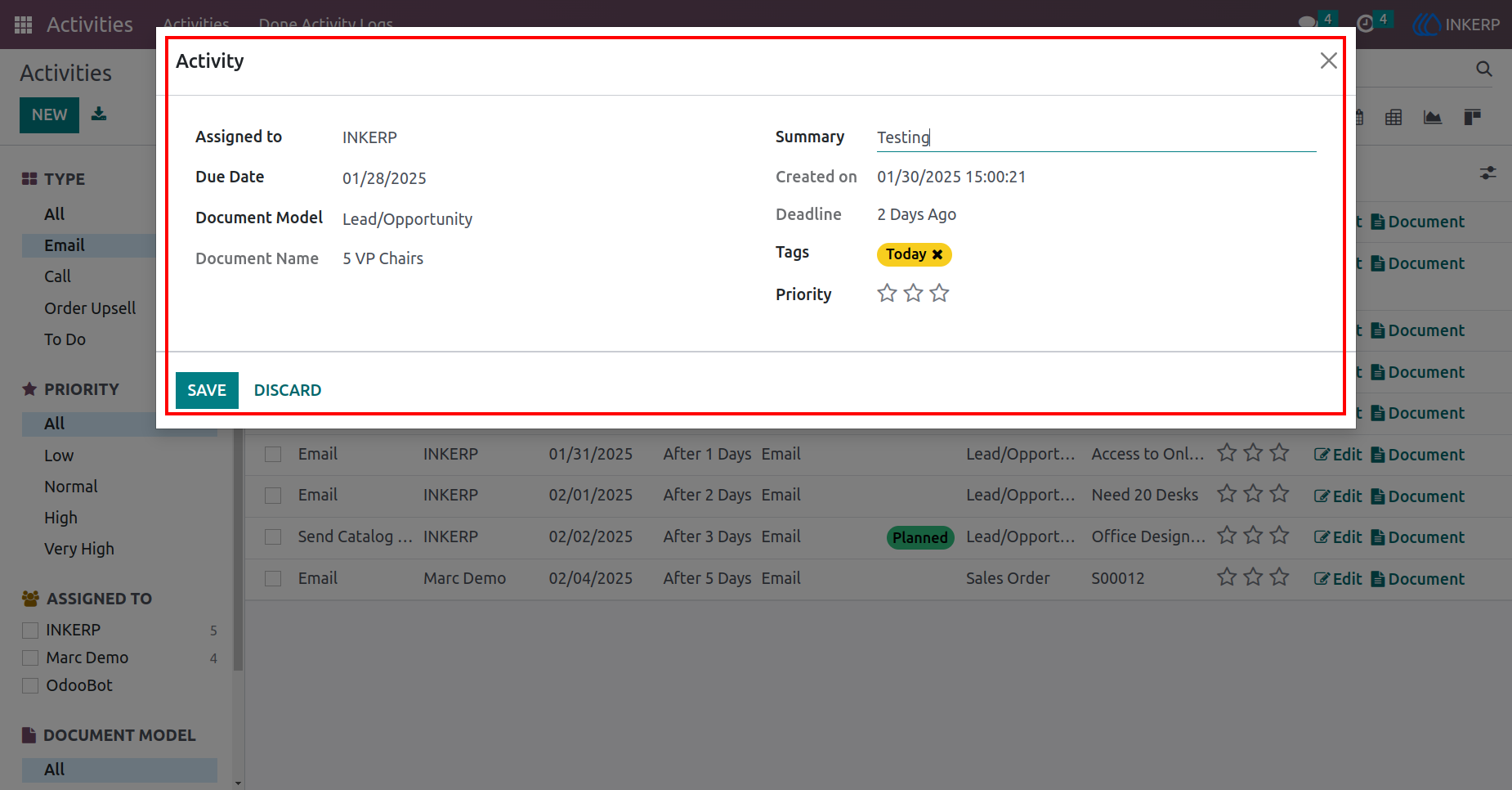Select Call in Type filter

click(57, 276)
